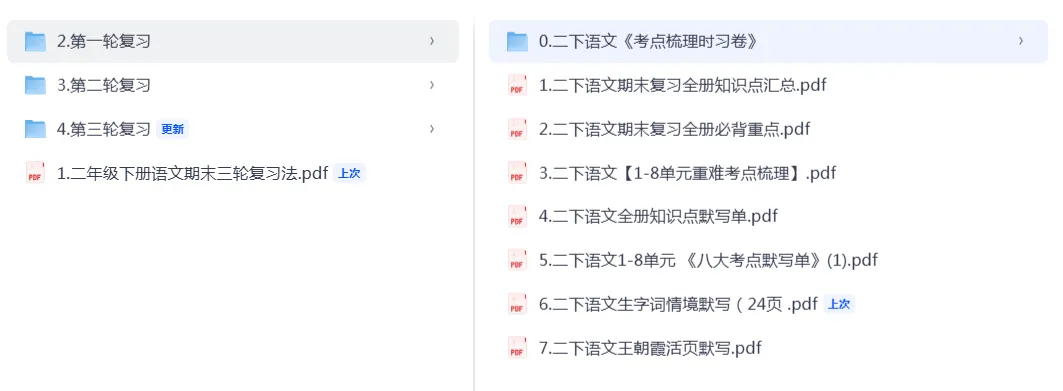Click the folder icon for 2.第一轮复习
This screenshot has height=391, width=1063.
[x=35, y=41]
